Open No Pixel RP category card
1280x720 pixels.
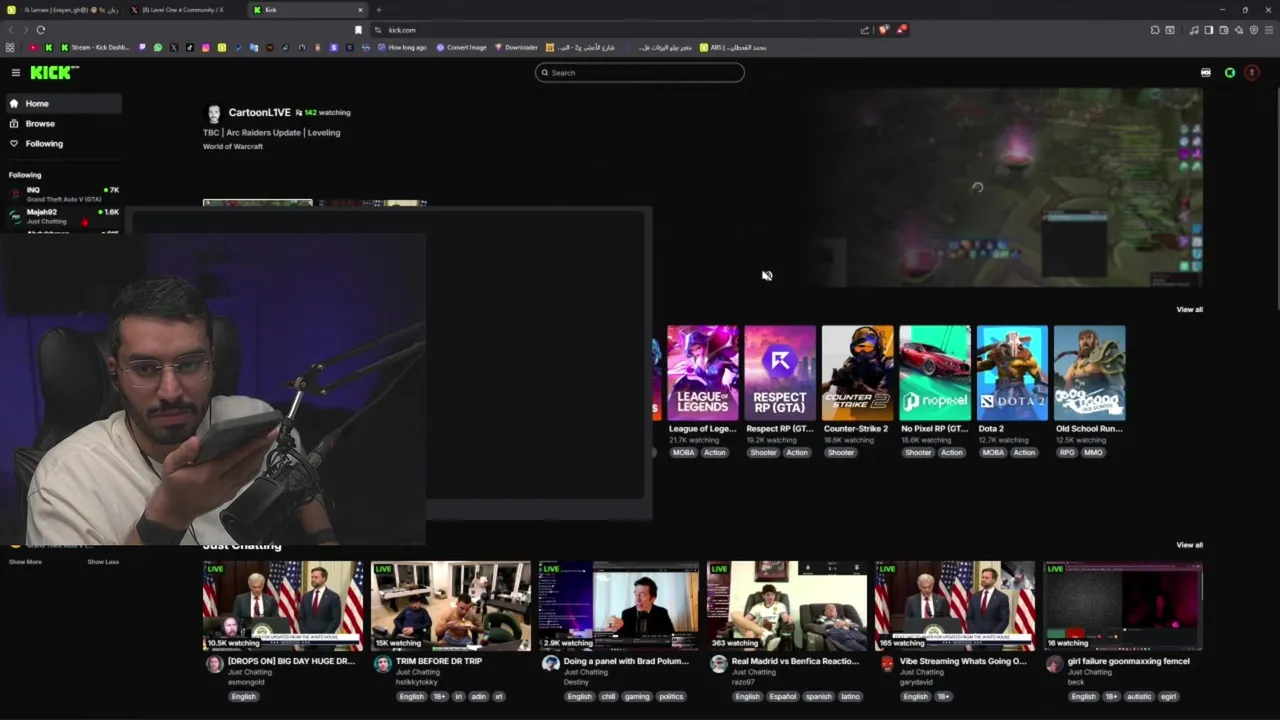point(935,373)
